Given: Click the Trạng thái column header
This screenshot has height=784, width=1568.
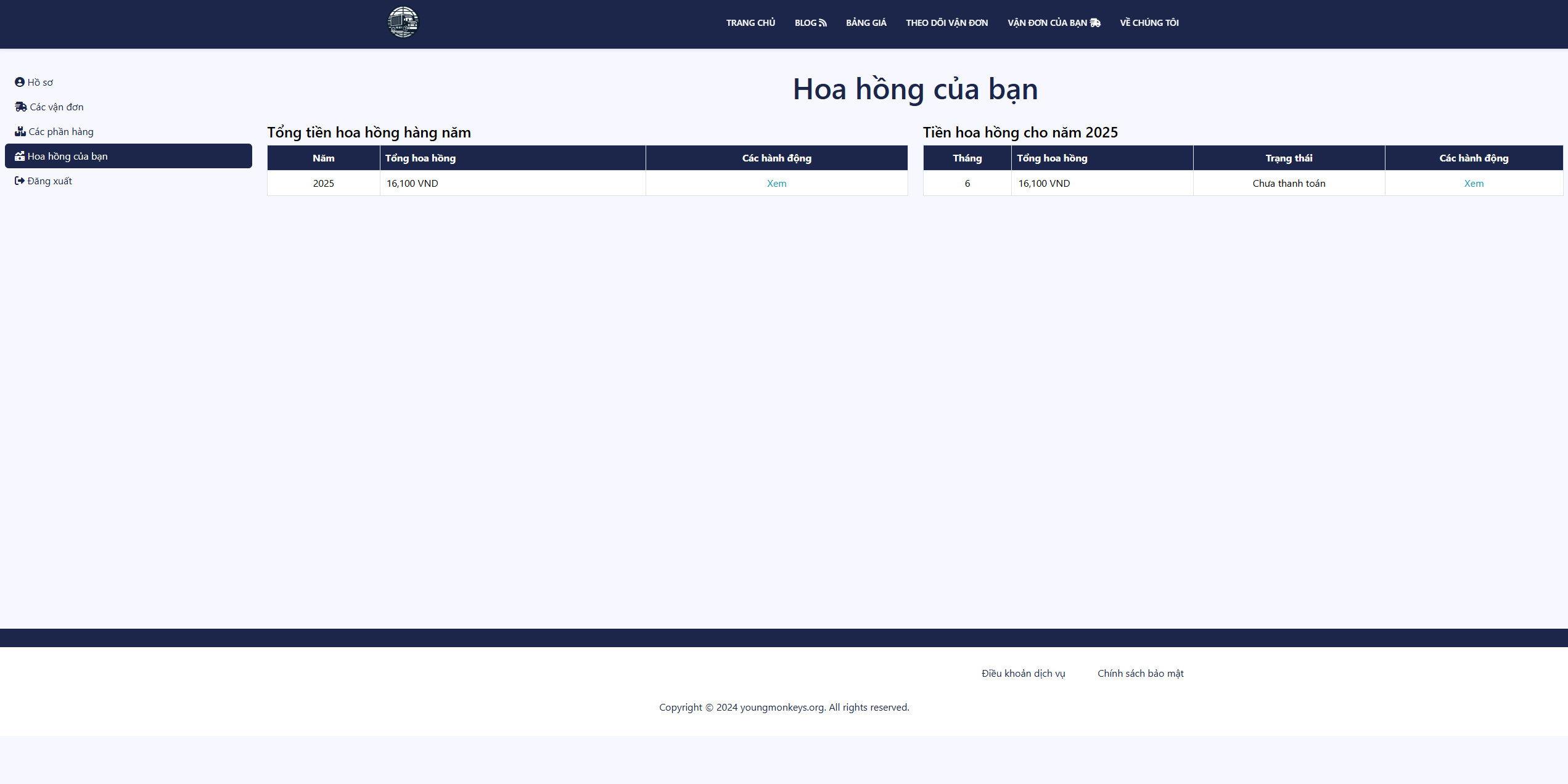Looking at the screenshot, I should tap(1289, 158).
